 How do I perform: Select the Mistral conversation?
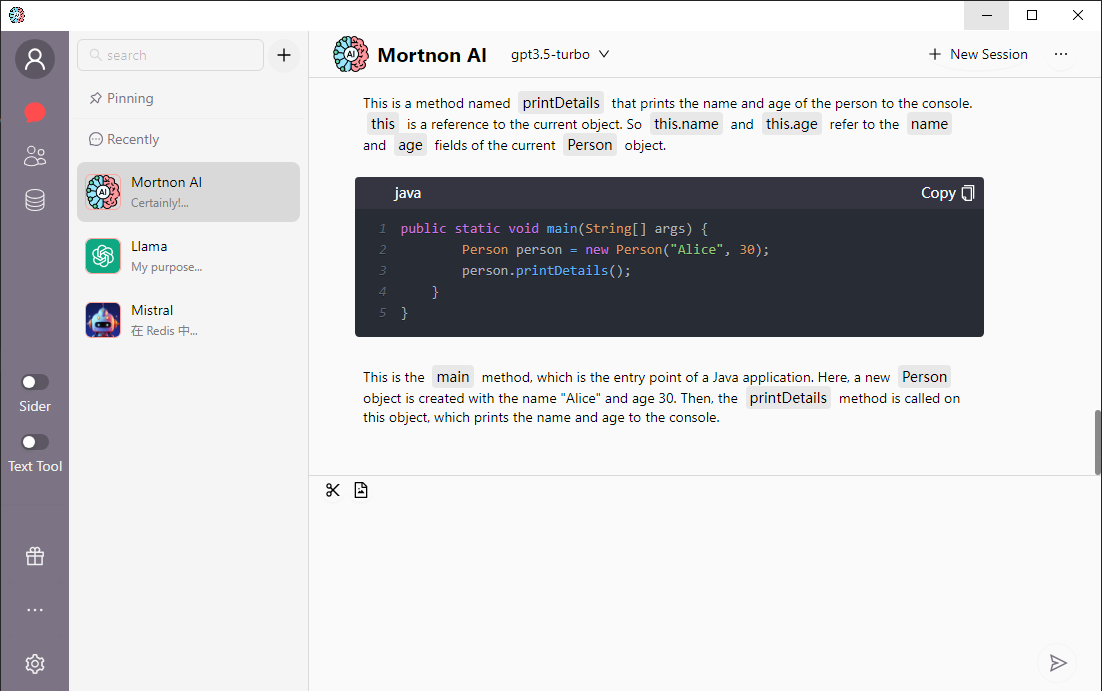(x=188, y=320)
